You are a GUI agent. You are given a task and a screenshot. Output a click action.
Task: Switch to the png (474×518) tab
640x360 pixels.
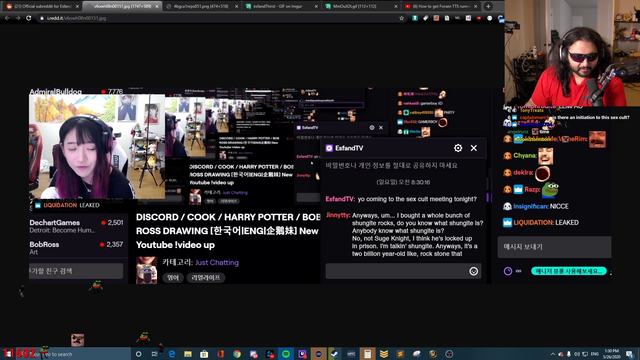click(x=202, y=6)
